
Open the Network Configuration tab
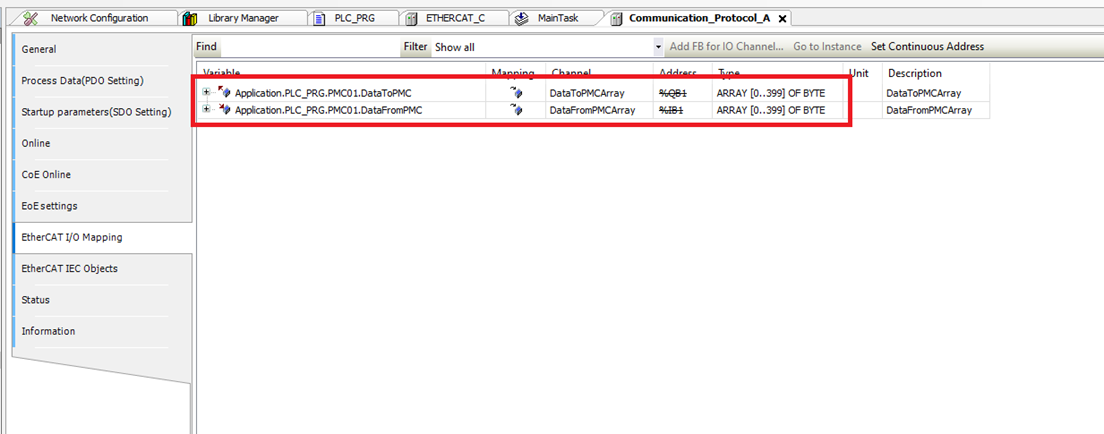pos(98,18)
